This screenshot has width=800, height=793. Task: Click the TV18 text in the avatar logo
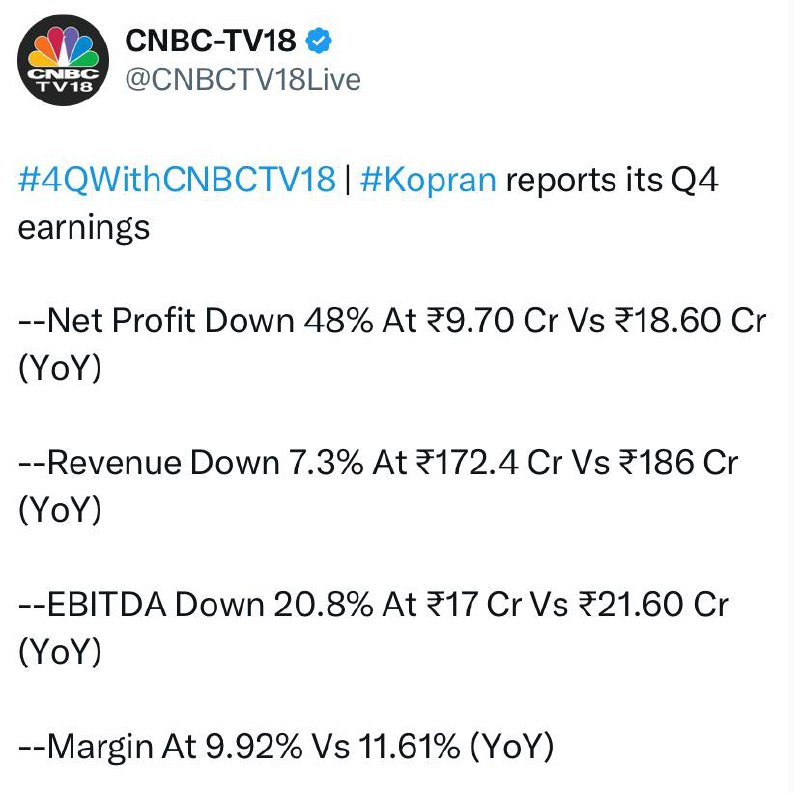(65, 86)
